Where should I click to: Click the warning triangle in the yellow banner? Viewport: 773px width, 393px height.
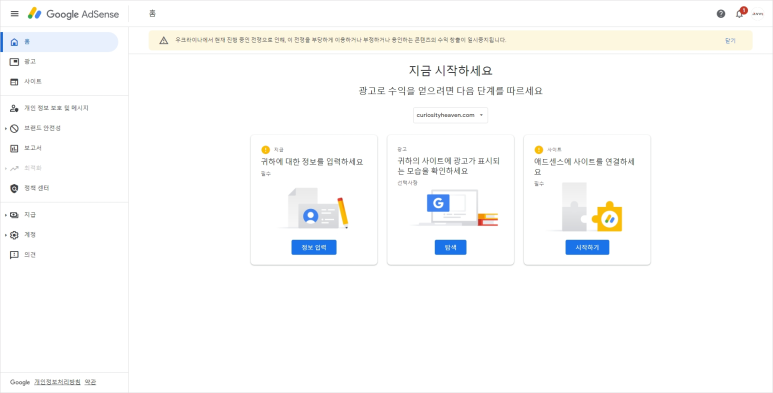(164, 40)
